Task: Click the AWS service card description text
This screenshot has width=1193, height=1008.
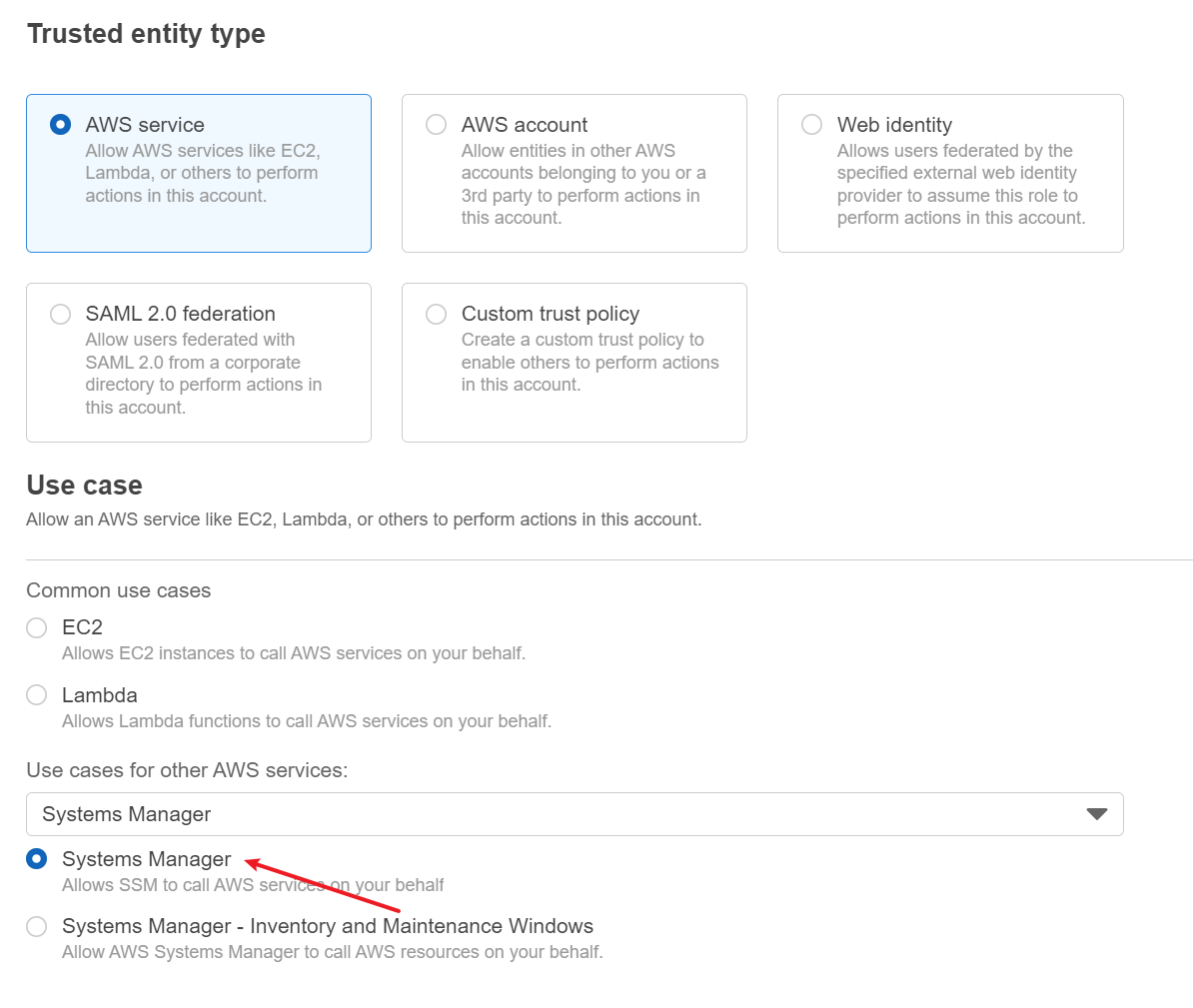Action: click(202, 173)
